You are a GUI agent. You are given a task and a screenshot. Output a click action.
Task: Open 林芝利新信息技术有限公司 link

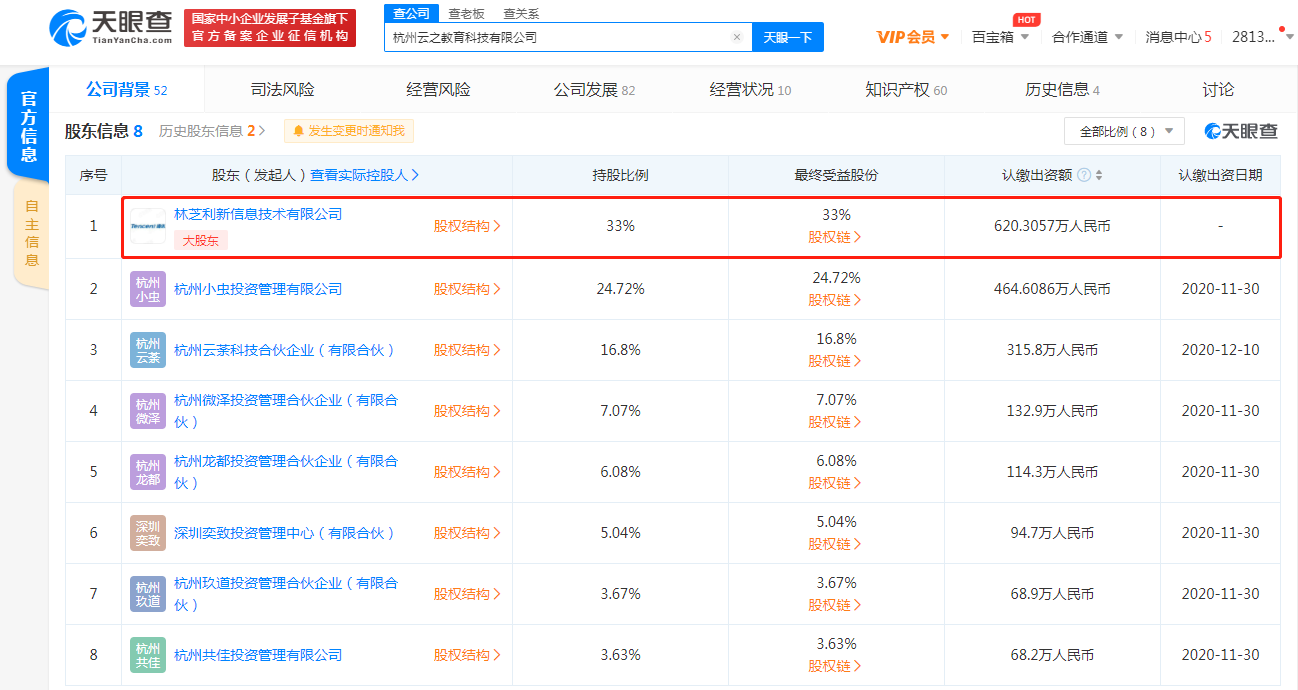pos(258,214)
